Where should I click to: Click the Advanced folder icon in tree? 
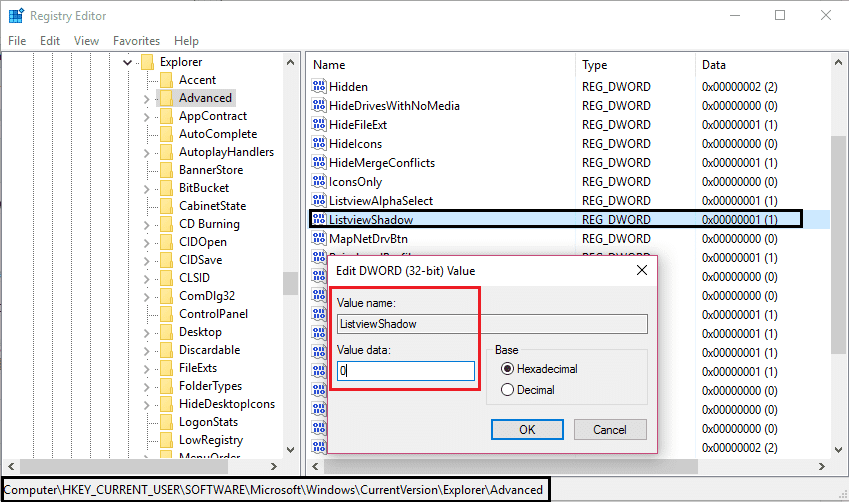[x=166, y=97]
